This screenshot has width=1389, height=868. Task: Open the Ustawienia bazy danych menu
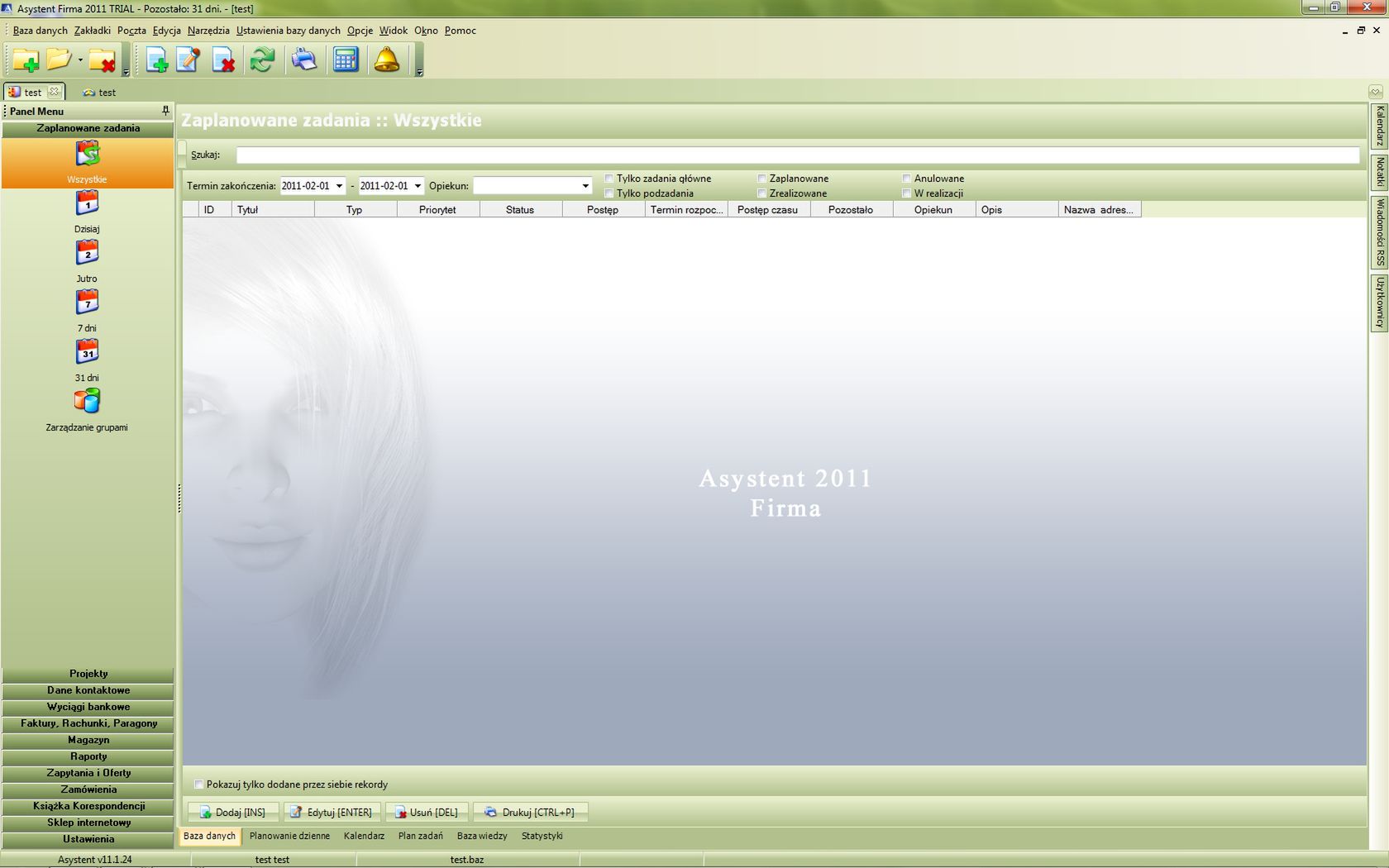(x=288, y=31)
